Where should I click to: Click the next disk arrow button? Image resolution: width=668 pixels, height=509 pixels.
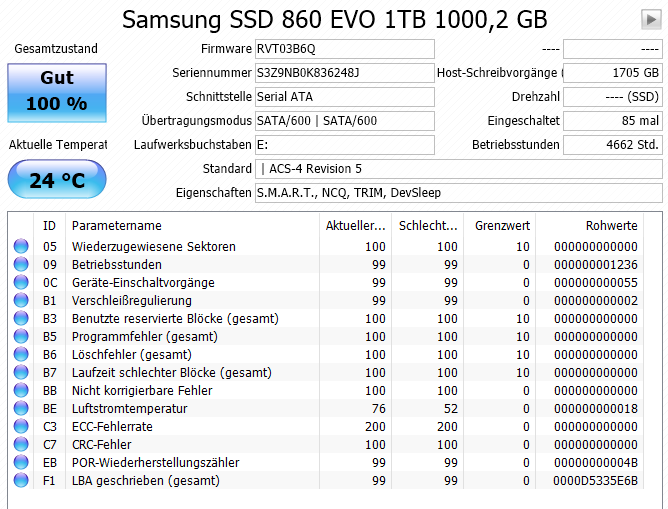tap(651, 20)
